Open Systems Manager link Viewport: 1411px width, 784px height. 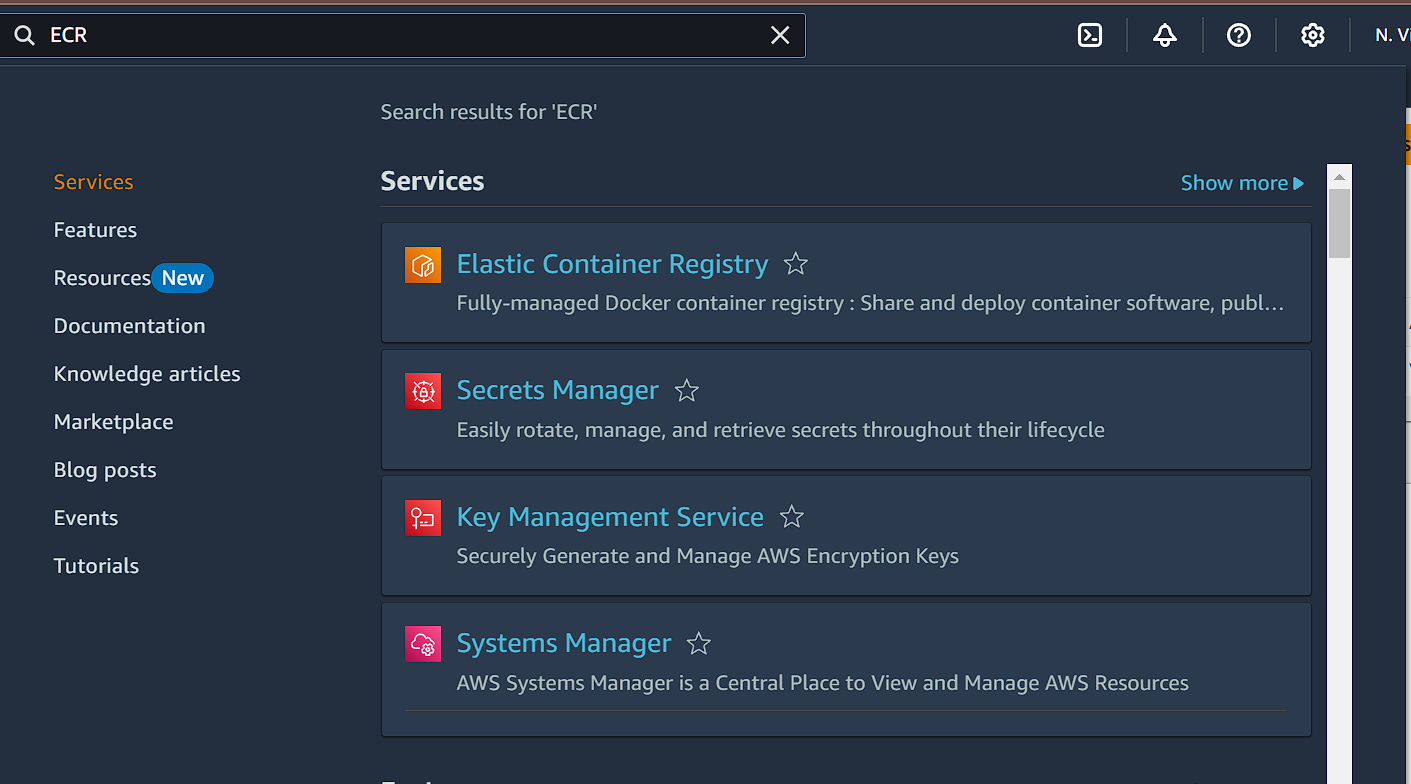point(564,643)
